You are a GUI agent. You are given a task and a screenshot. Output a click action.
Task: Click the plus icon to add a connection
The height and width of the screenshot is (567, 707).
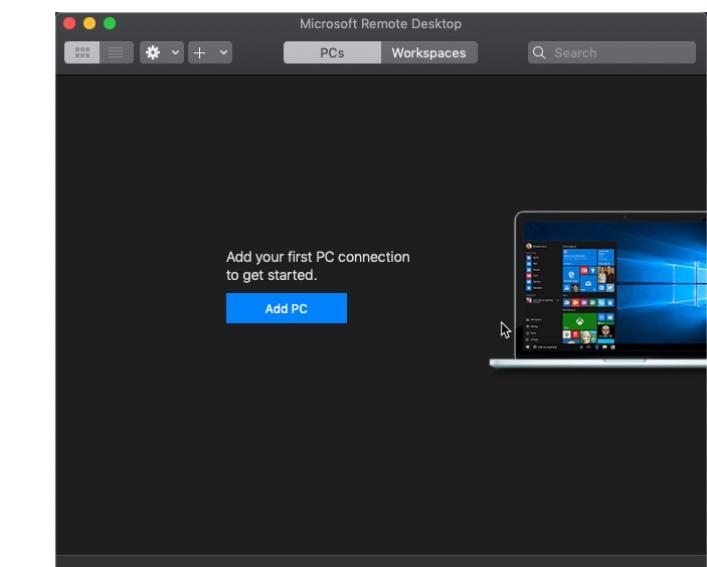tap(199, 53)
